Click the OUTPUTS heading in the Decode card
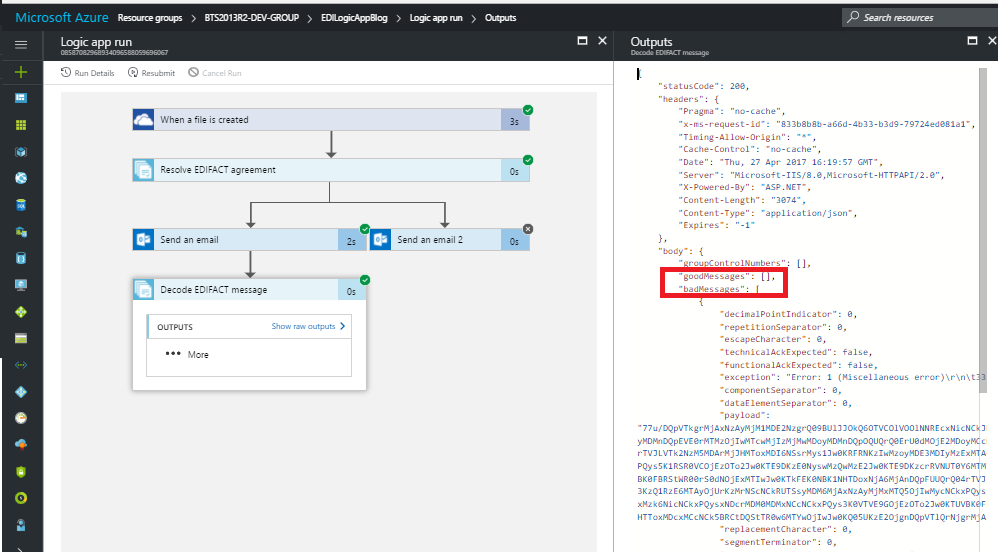 click(175, 327)
